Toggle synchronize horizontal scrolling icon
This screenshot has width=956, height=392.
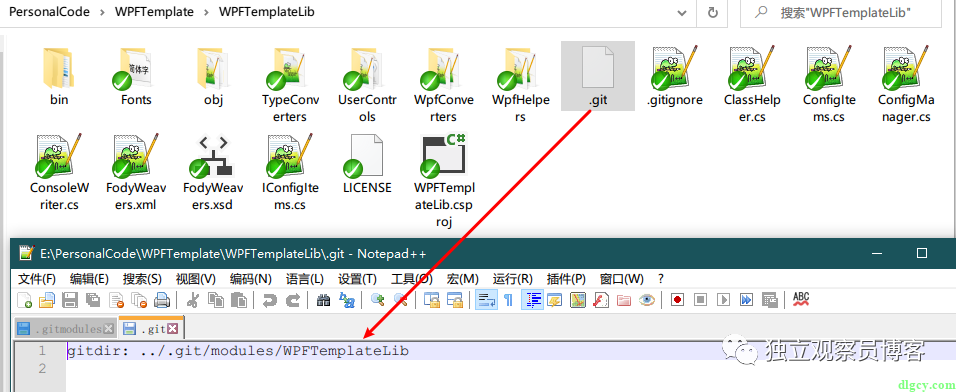coord(455,300)
